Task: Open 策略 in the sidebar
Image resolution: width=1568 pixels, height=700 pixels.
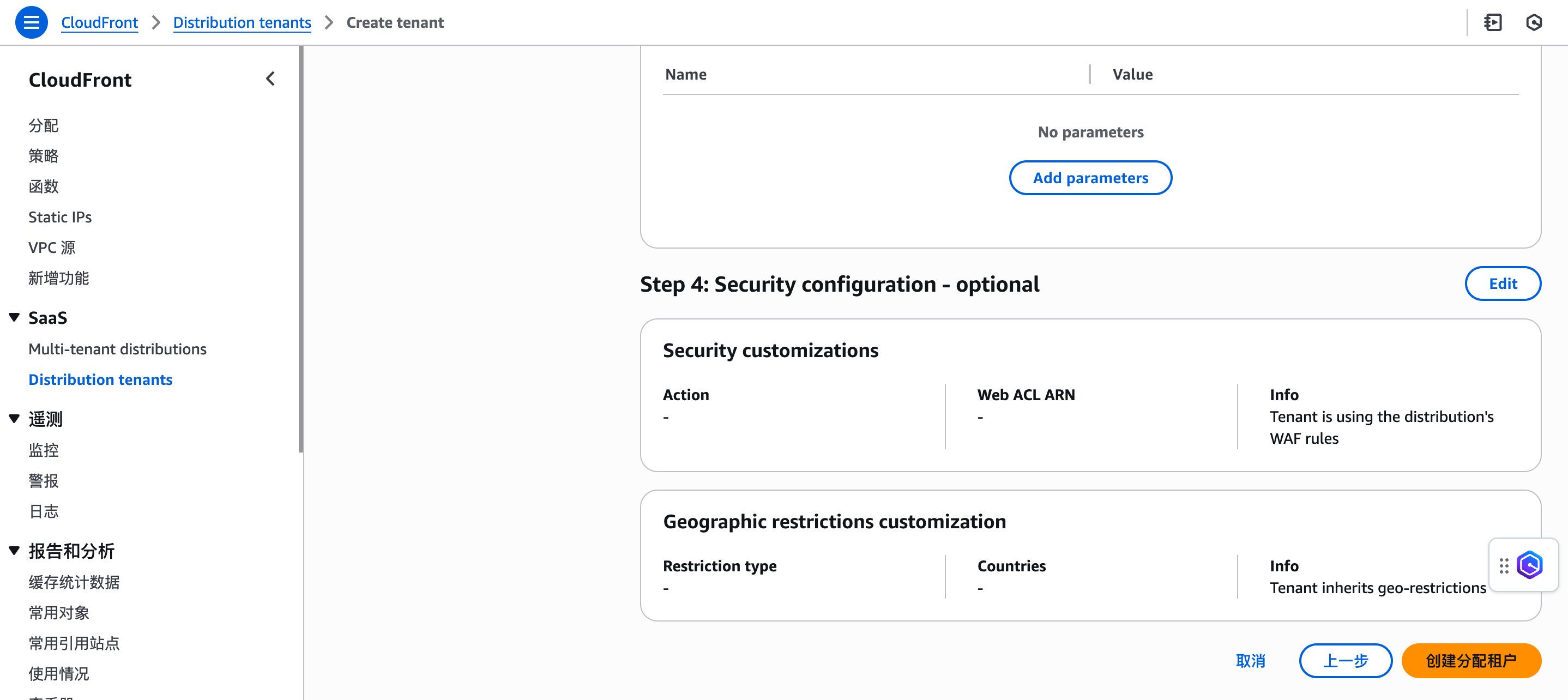Action: coord(44,156)
